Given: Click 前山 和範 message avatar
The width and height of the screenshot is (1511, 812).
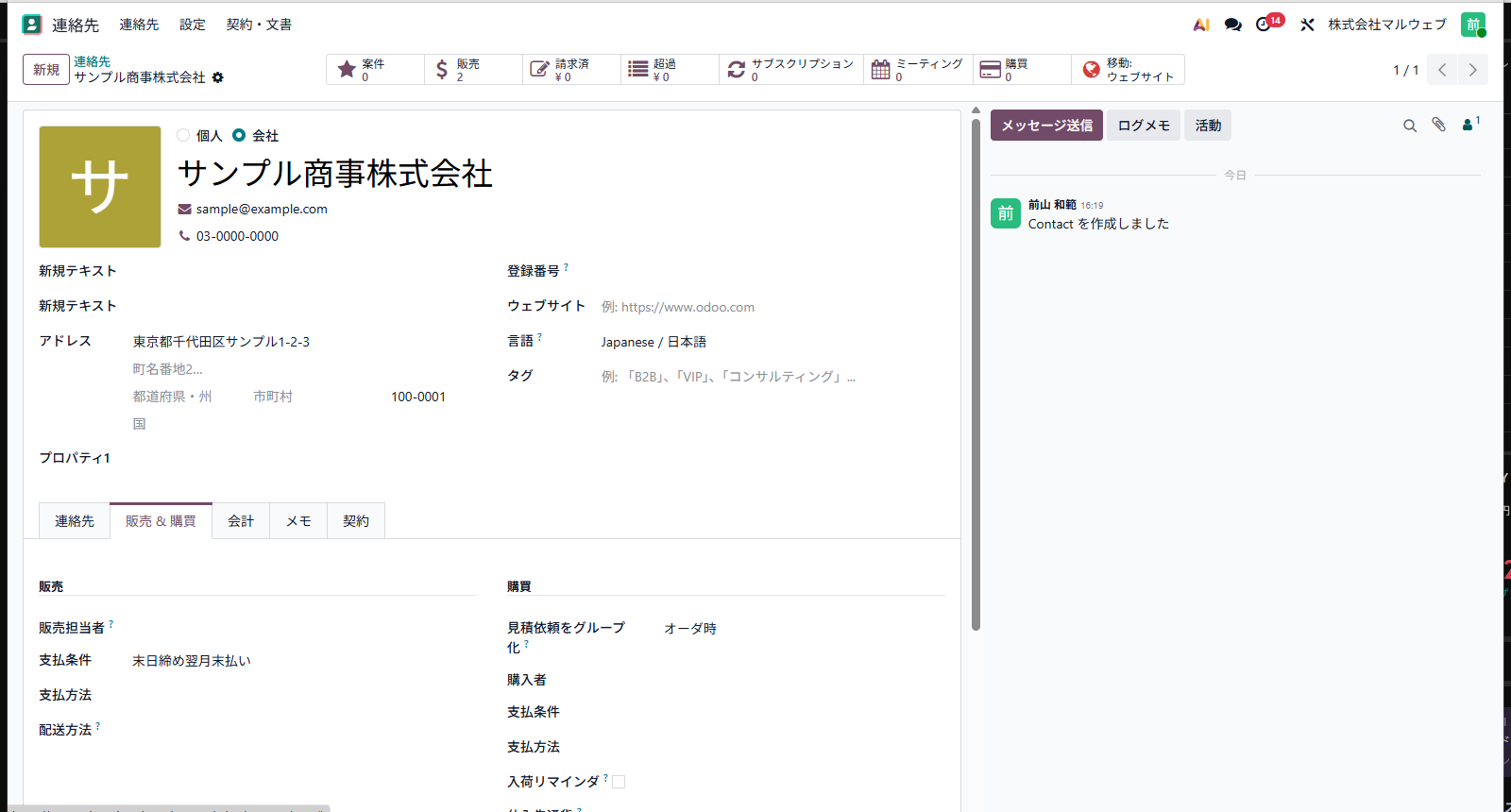Looking at the screenshot, I should 1006,213.
